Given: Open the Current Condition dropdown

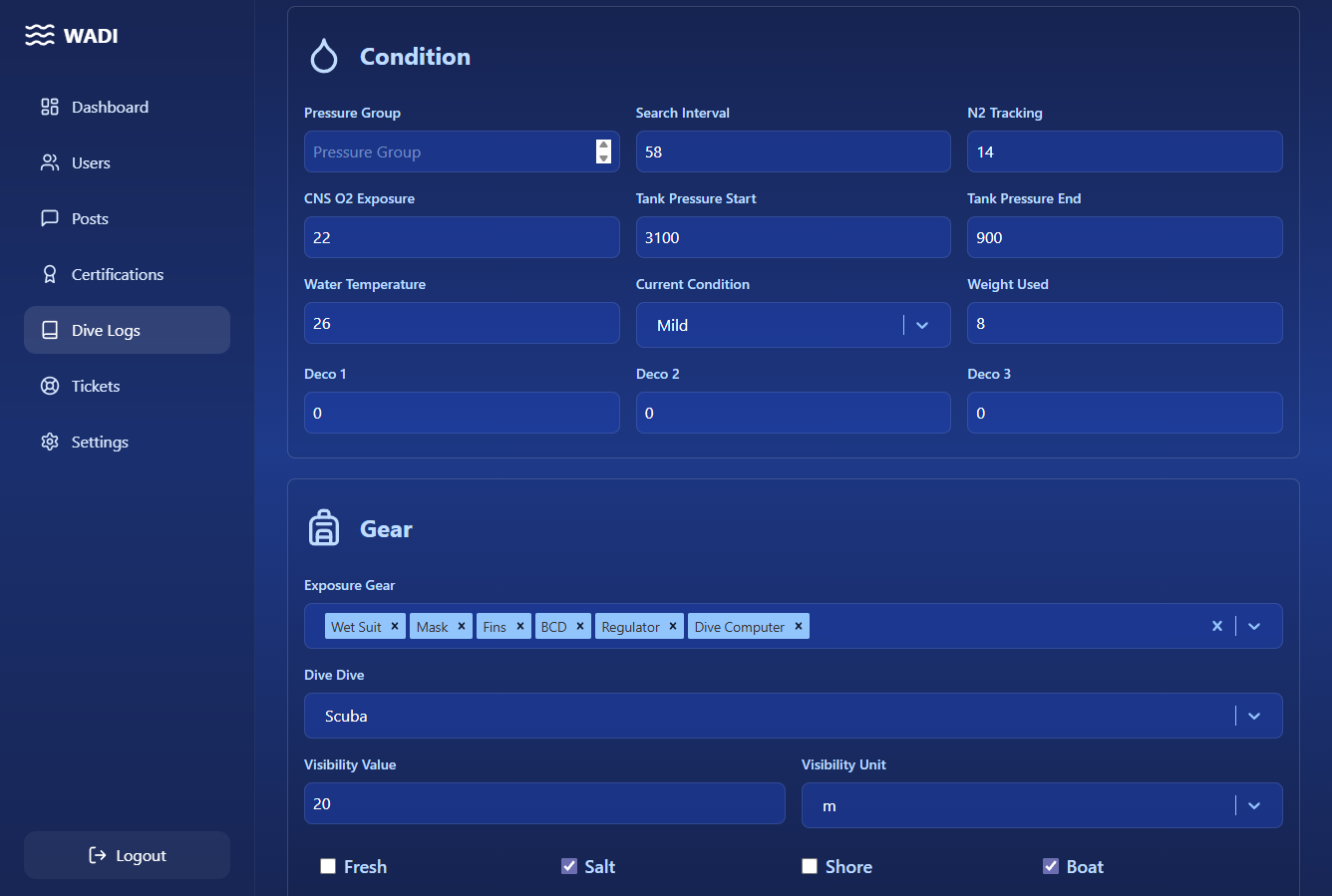Looking at the screenshot, I should point(922,325).
